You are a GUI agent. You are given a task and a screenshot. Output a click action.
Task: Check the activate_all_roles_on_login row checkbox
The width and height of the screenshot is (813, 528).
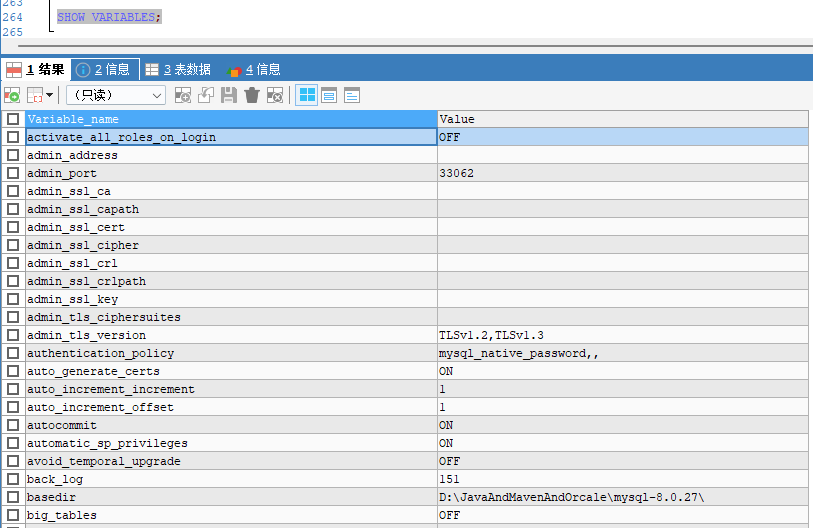tap(13, 137)
